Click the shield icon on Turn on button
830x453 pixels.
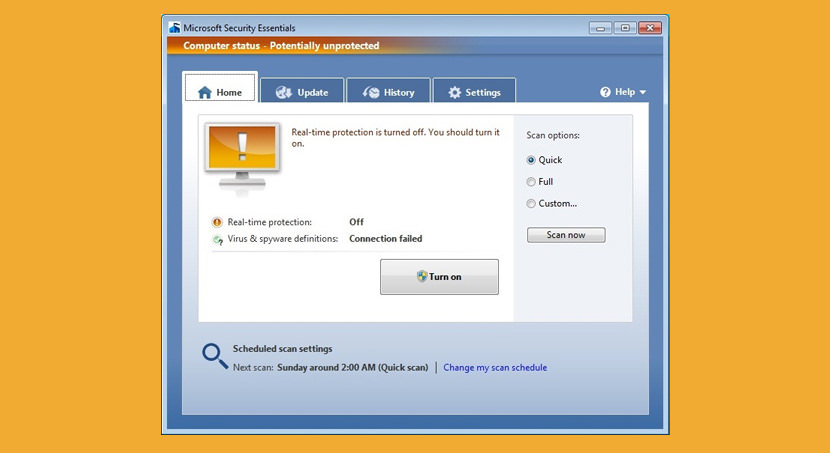[422, 276]
